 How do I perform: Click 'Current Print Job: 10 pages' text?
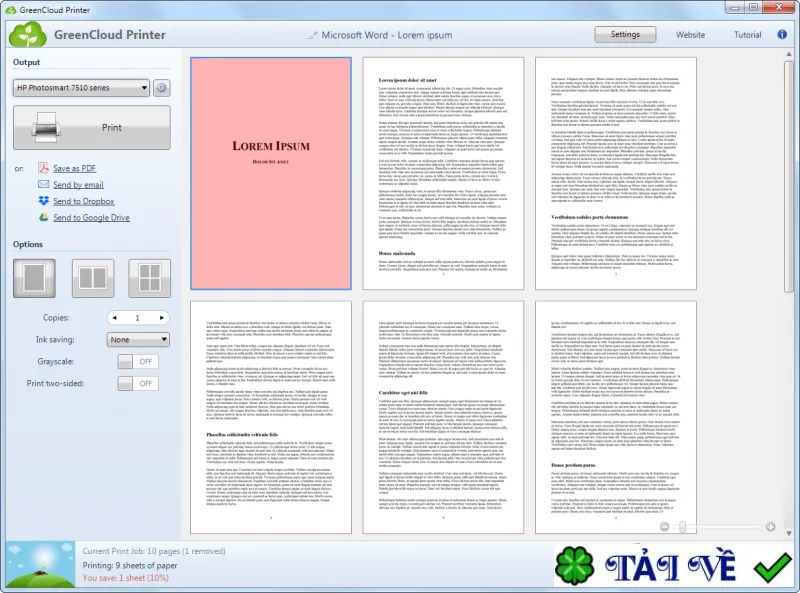point(154,551)
